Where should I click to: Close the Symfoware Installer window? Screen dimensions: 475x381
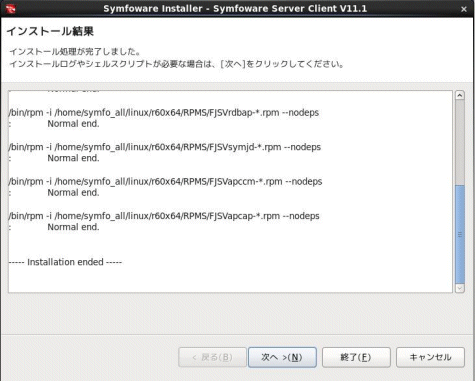point(464,9)
